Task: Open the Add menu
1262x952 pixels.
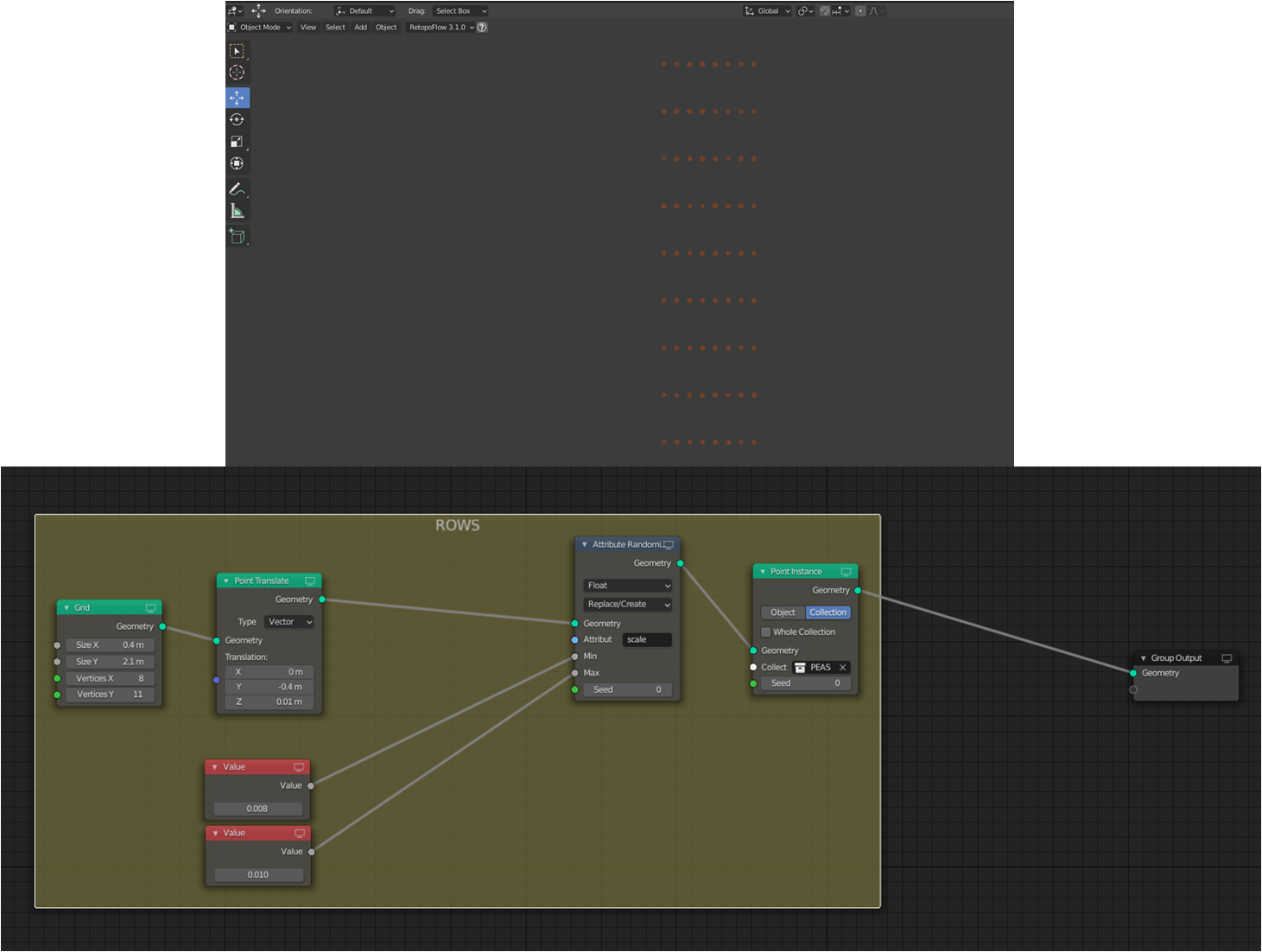Action: pos(360,28)
